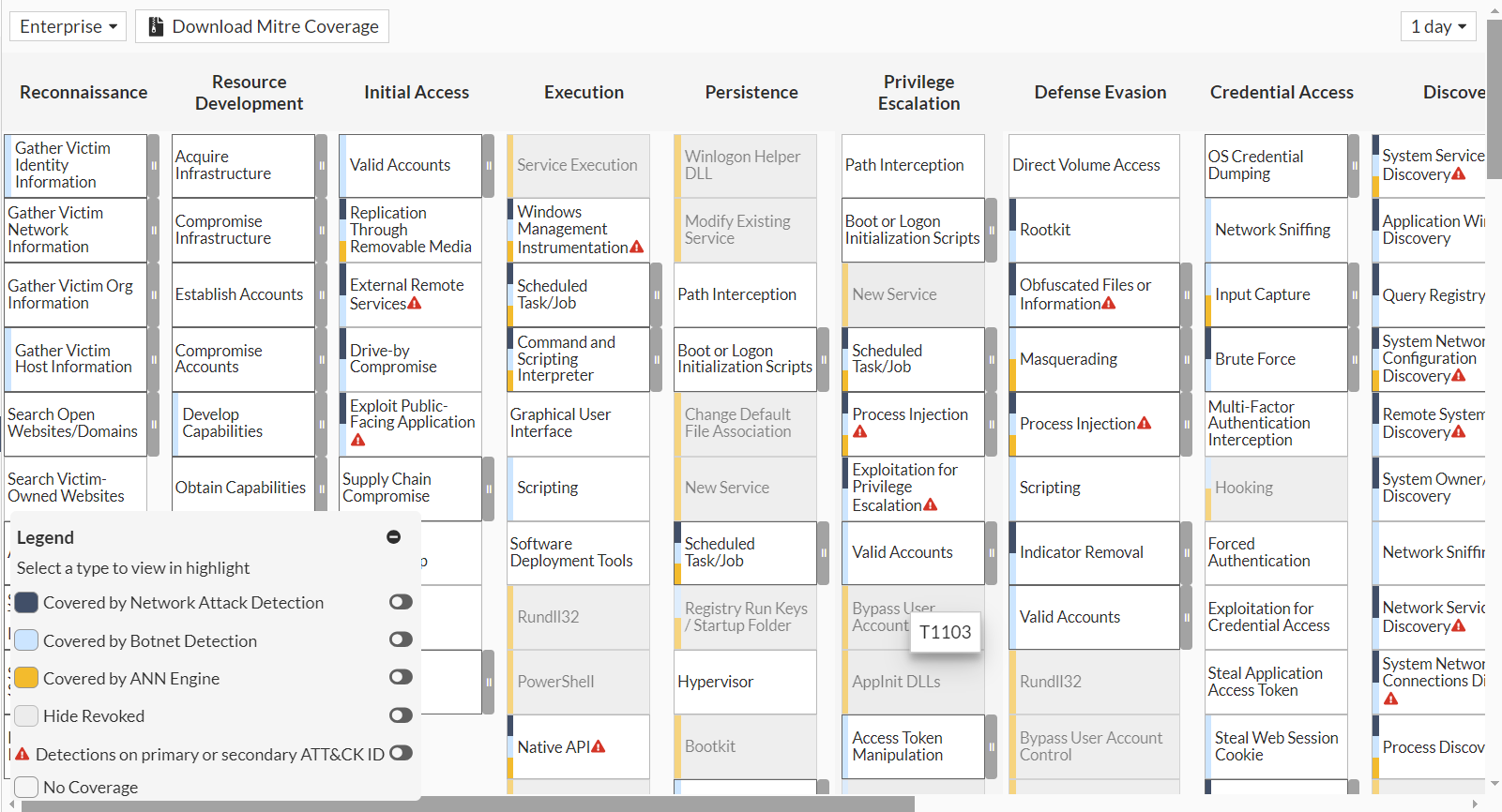
Task: Click the alert icon beside Native API
Action: pos(599,747)
